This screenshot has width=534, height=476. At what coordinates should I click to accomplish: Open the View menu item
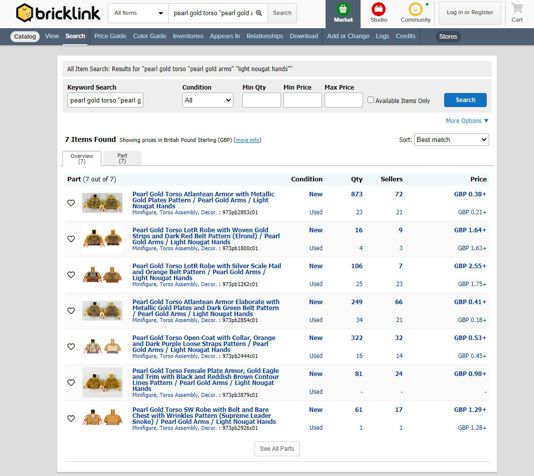point(52,36)
